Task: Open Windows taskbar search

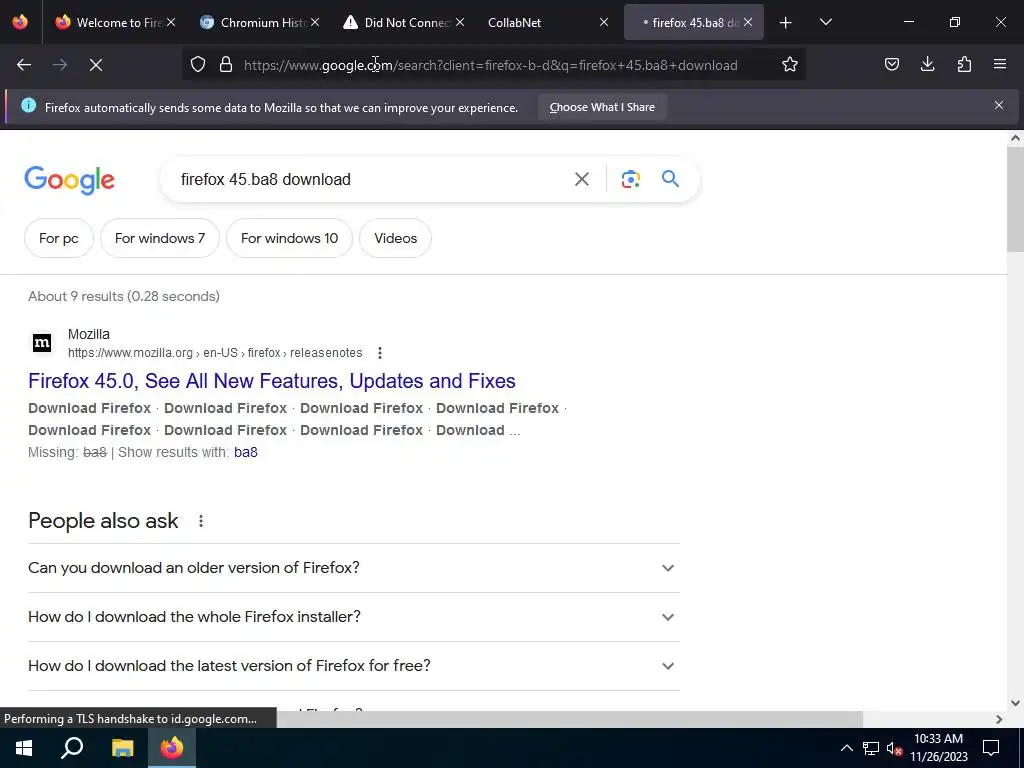Action: [72, 748]
